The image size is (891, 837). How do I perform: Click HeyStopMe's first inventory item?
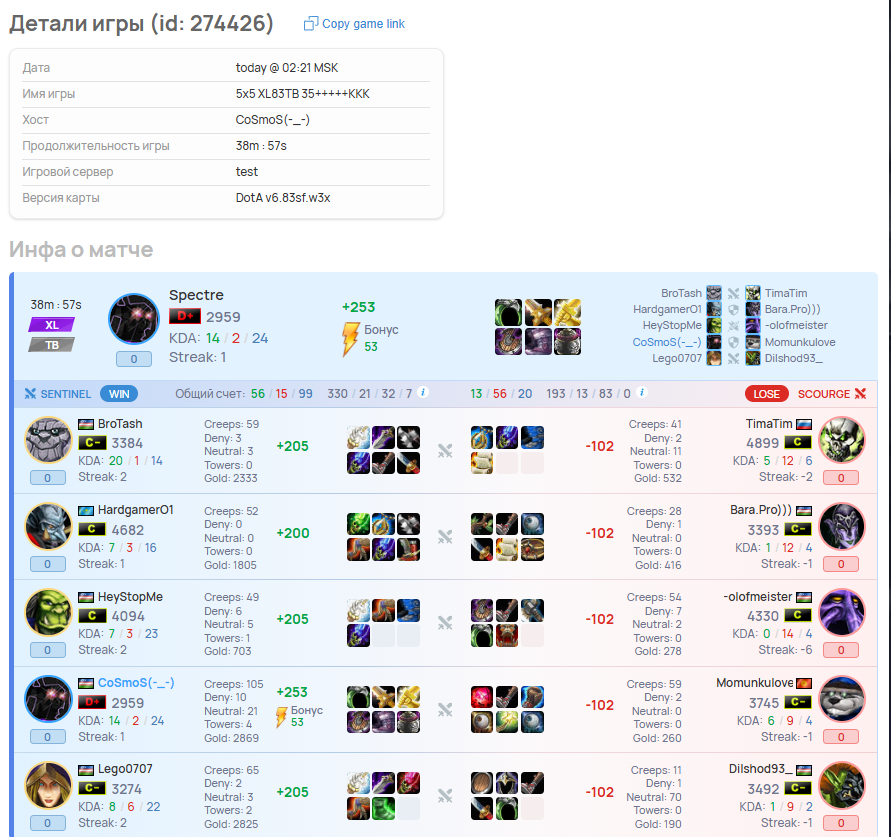358,610
